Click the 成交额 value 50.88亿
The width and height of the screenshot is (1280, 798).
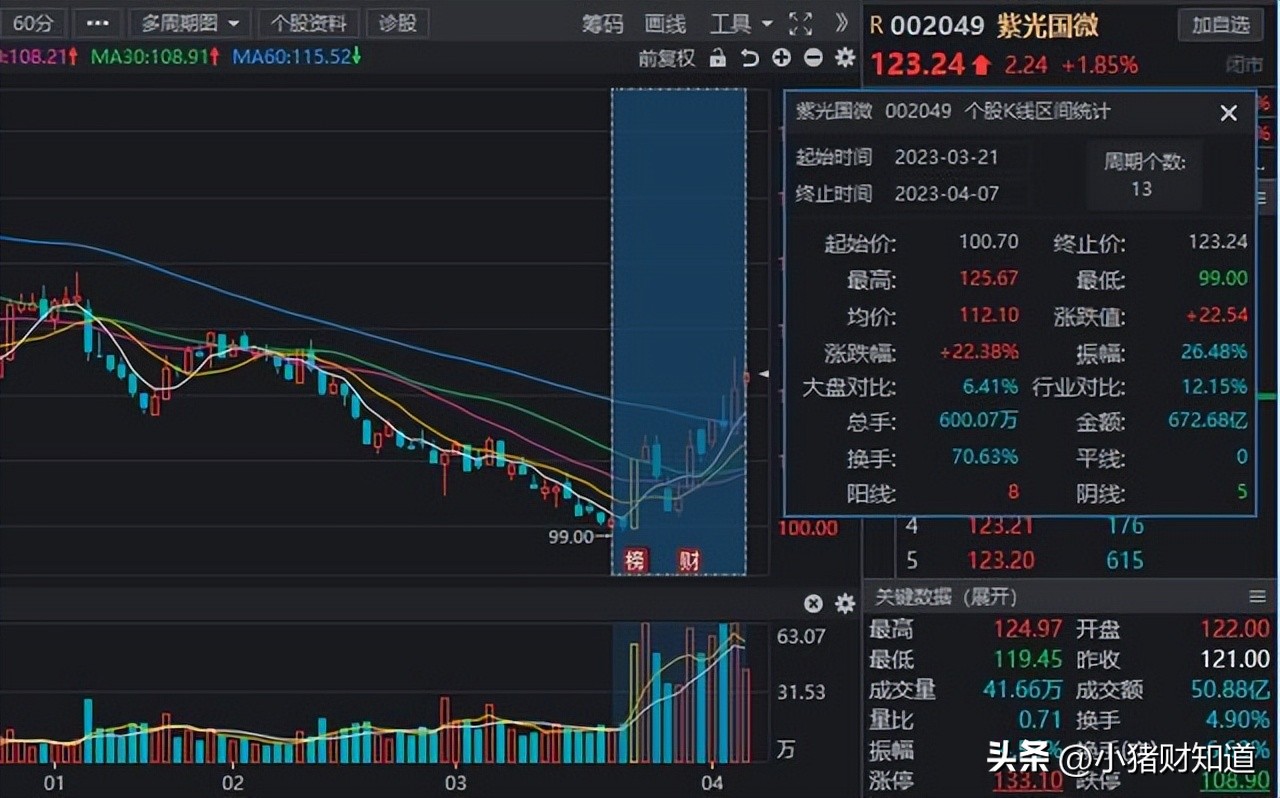coord(1231,689)
